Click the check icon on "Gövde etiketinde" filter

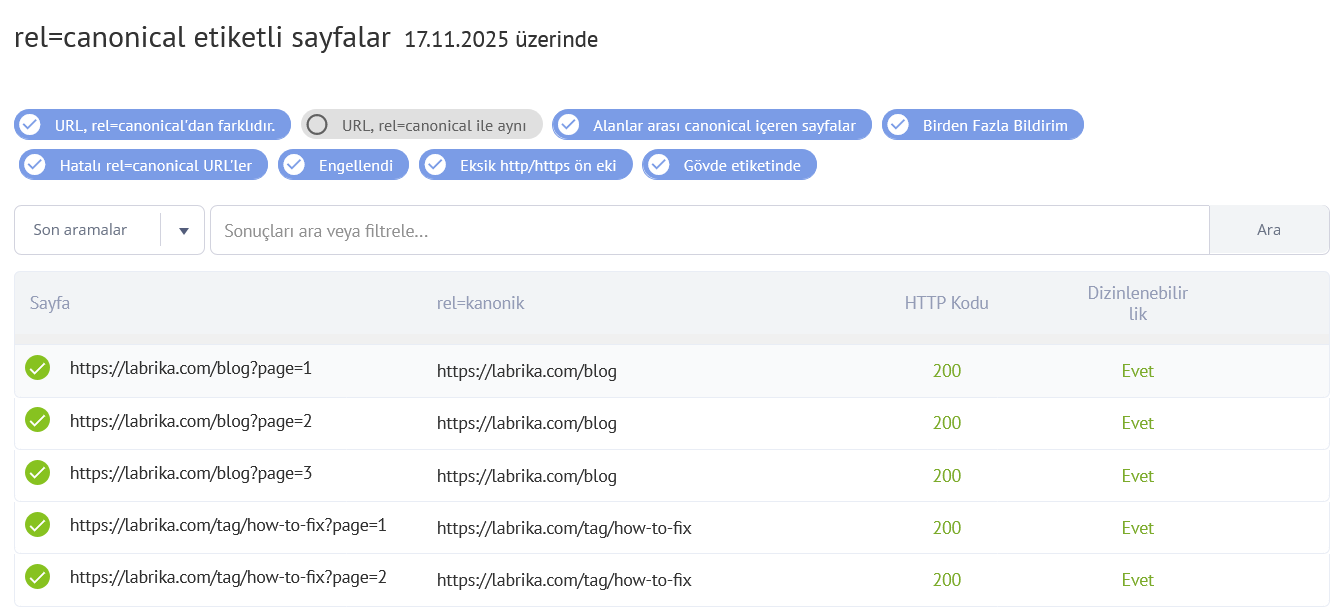click(x=659, y=164)
